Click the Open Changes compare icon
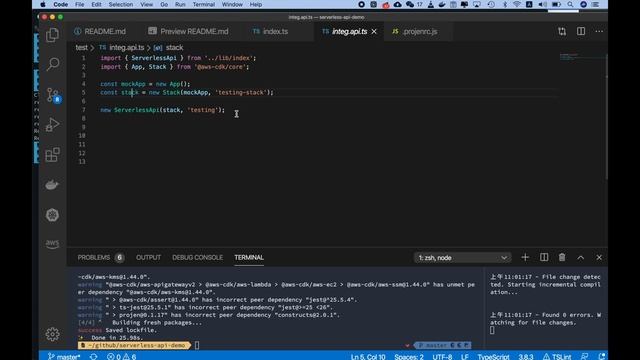The image size is (640, 360). (x=562, y=31)
